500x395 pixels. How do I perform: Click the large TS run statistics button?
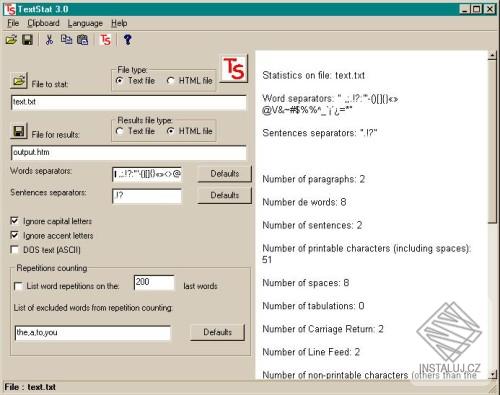(234, 69)
